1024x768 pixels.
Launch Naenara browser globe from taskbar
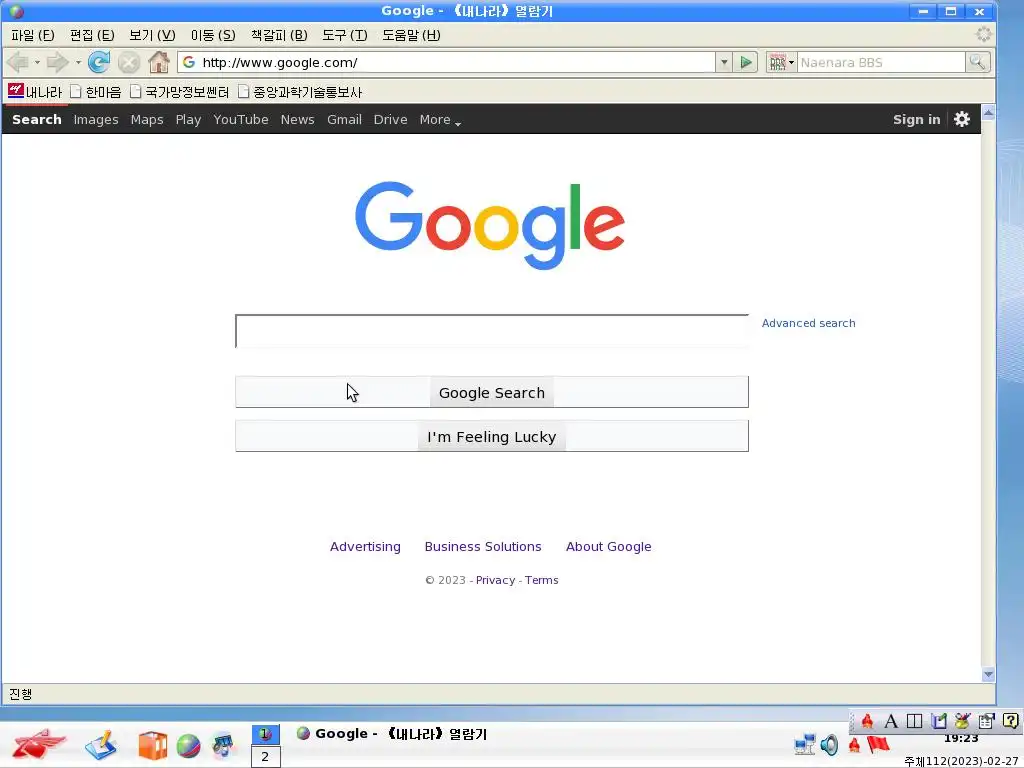[x=188, y=746]
